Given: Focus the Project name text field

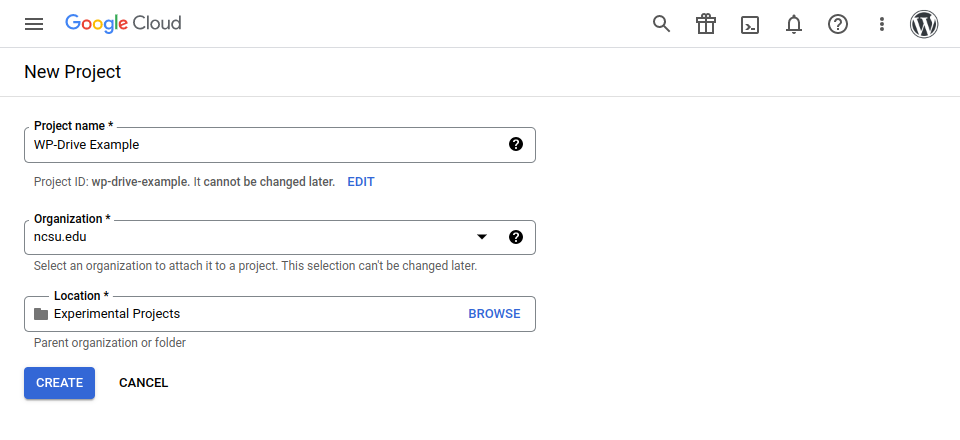Looking at the screenshot, I should pos(260,144).
